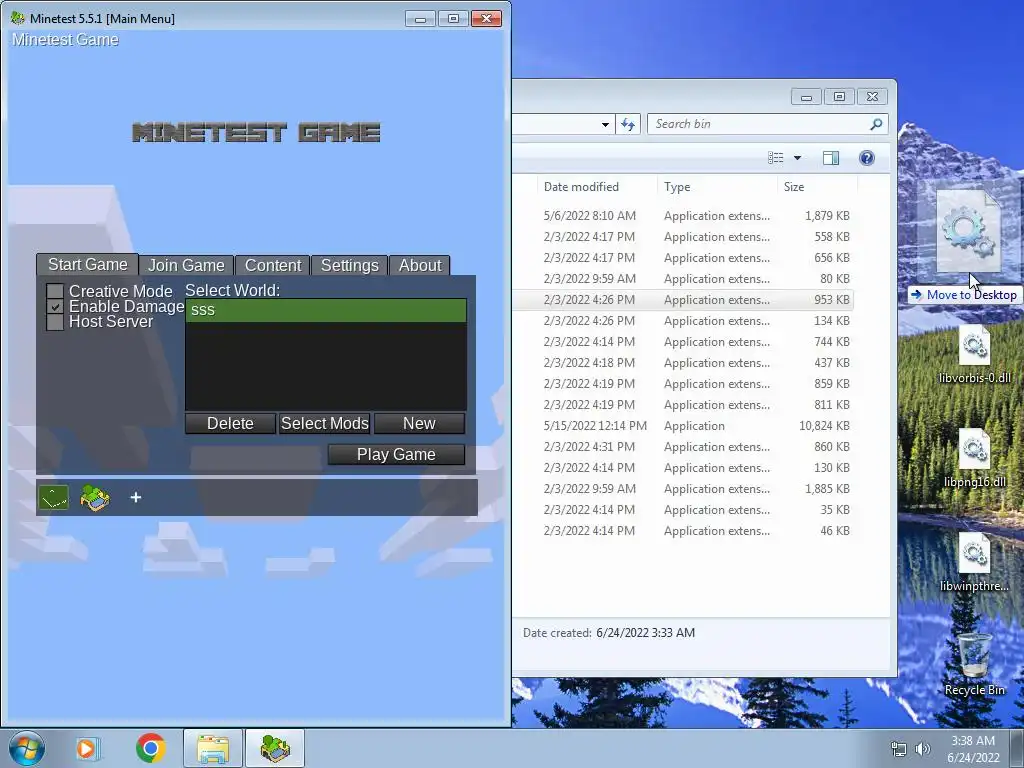Viewport: 1024px width, 768px height.
Task: Select libvorbis-0.dll desktop icon
Action: coord(974,356)
